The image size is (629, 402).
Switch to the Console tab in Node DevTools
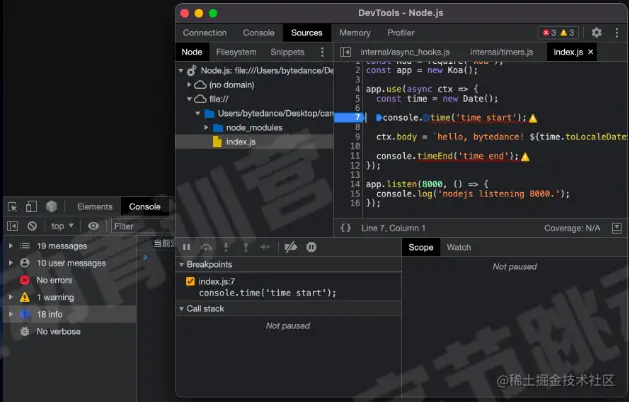[258, 32]
